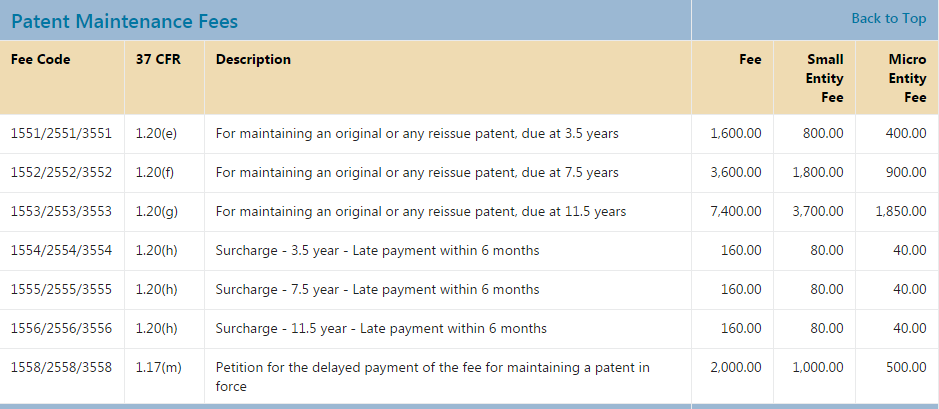
Task: Click the 3.5 years maintenance description
Action: coord(417,133)
